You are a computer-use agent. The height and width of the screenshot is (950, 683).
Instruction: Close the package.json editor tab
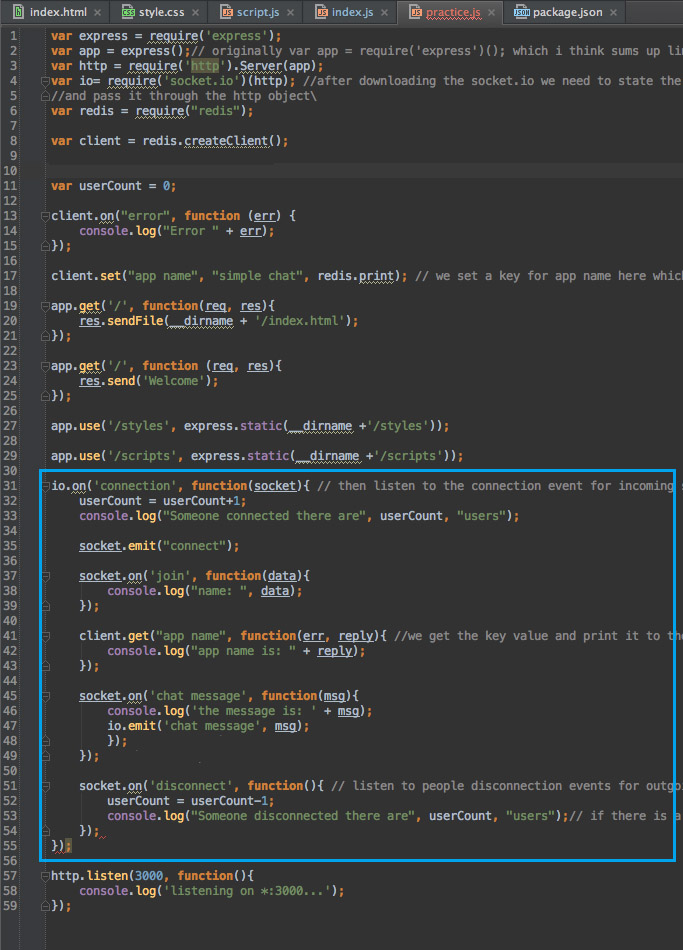613,12
